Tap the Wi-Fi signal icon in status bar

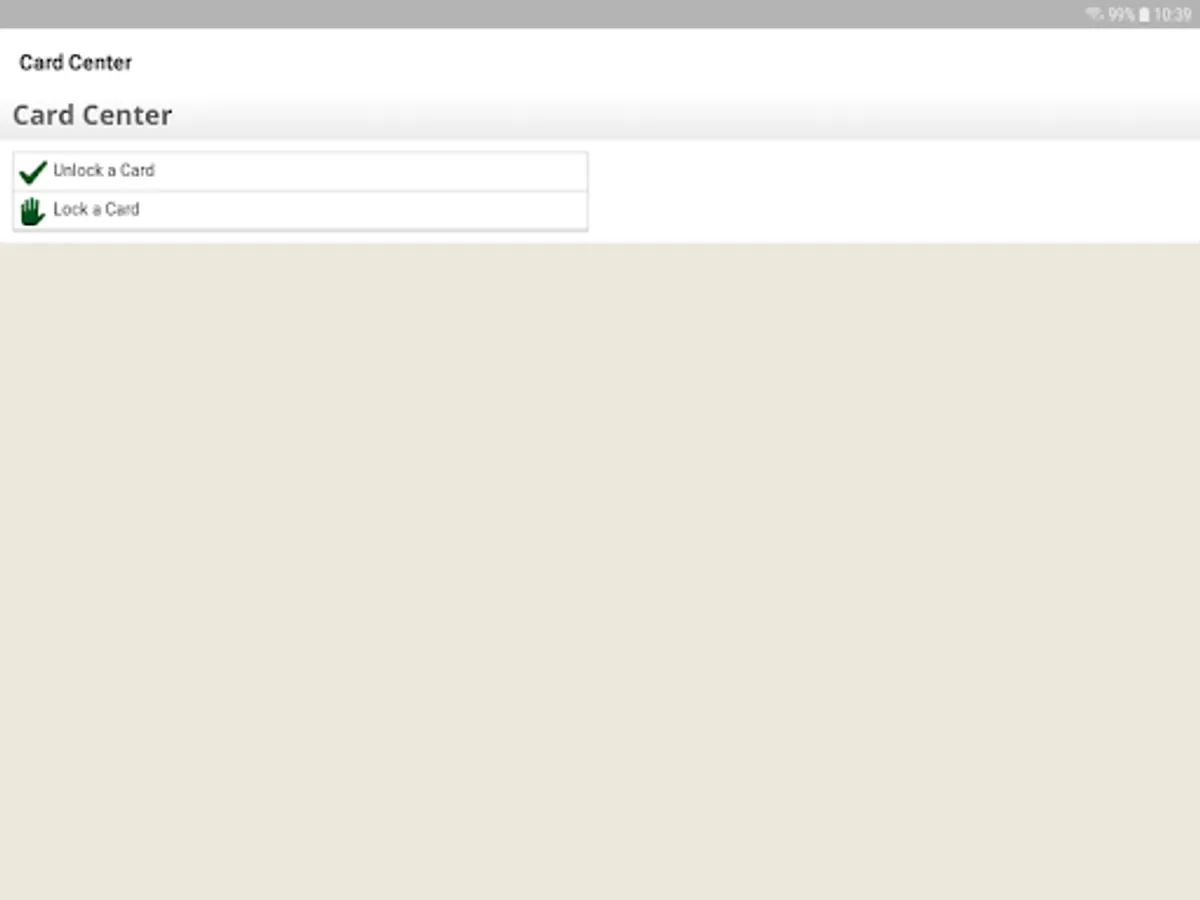click(1095, 15)
